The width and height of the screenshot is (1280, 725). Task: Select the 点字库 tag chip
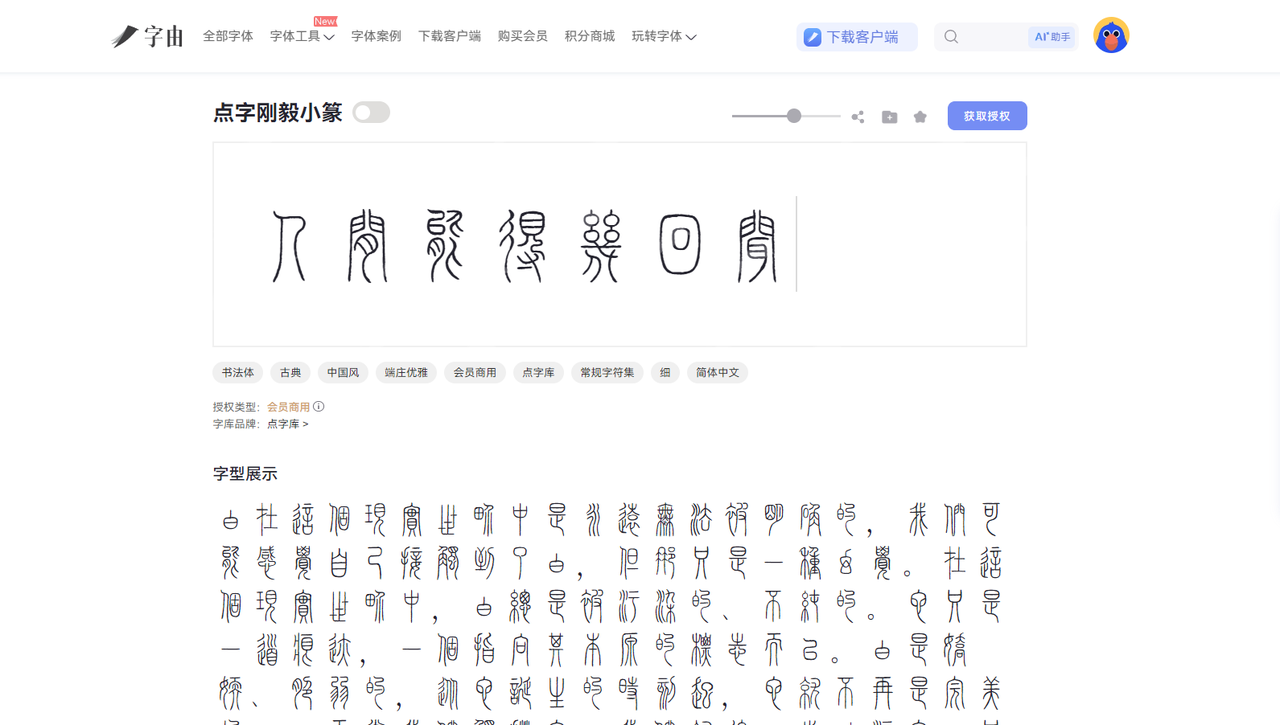[538, 373]
